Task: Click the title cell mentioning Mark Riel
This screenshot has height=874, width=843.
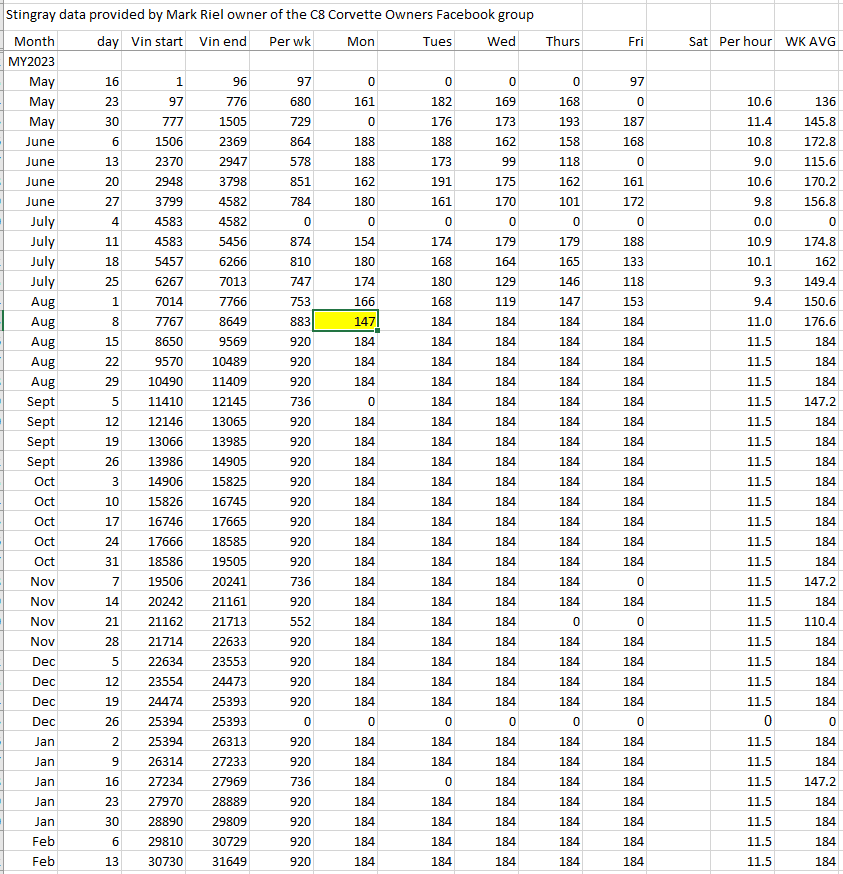Action: point(270,15)
